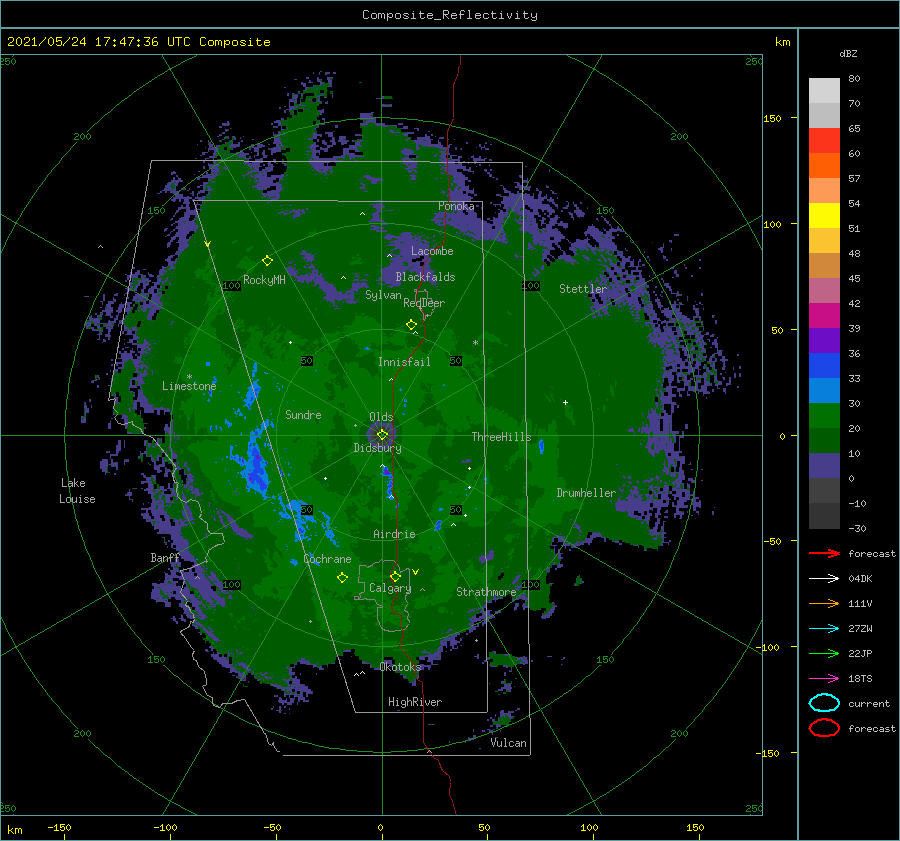Click the white plus marker east of ThreeHills
900x841 pixels.
[565, 402]
